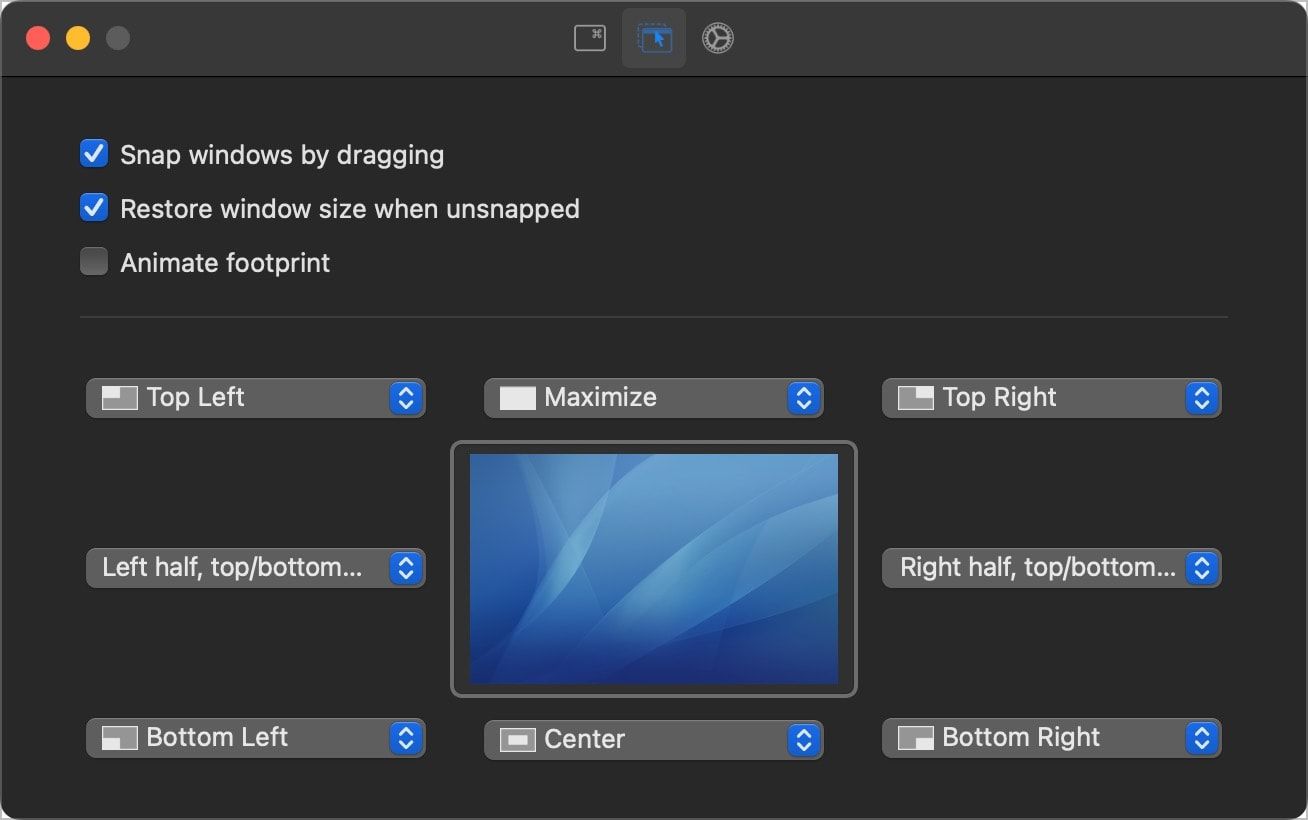Click the screen preview thumbnail
The width and height of the screenshot is (1308, 820).
coord(653,570)
